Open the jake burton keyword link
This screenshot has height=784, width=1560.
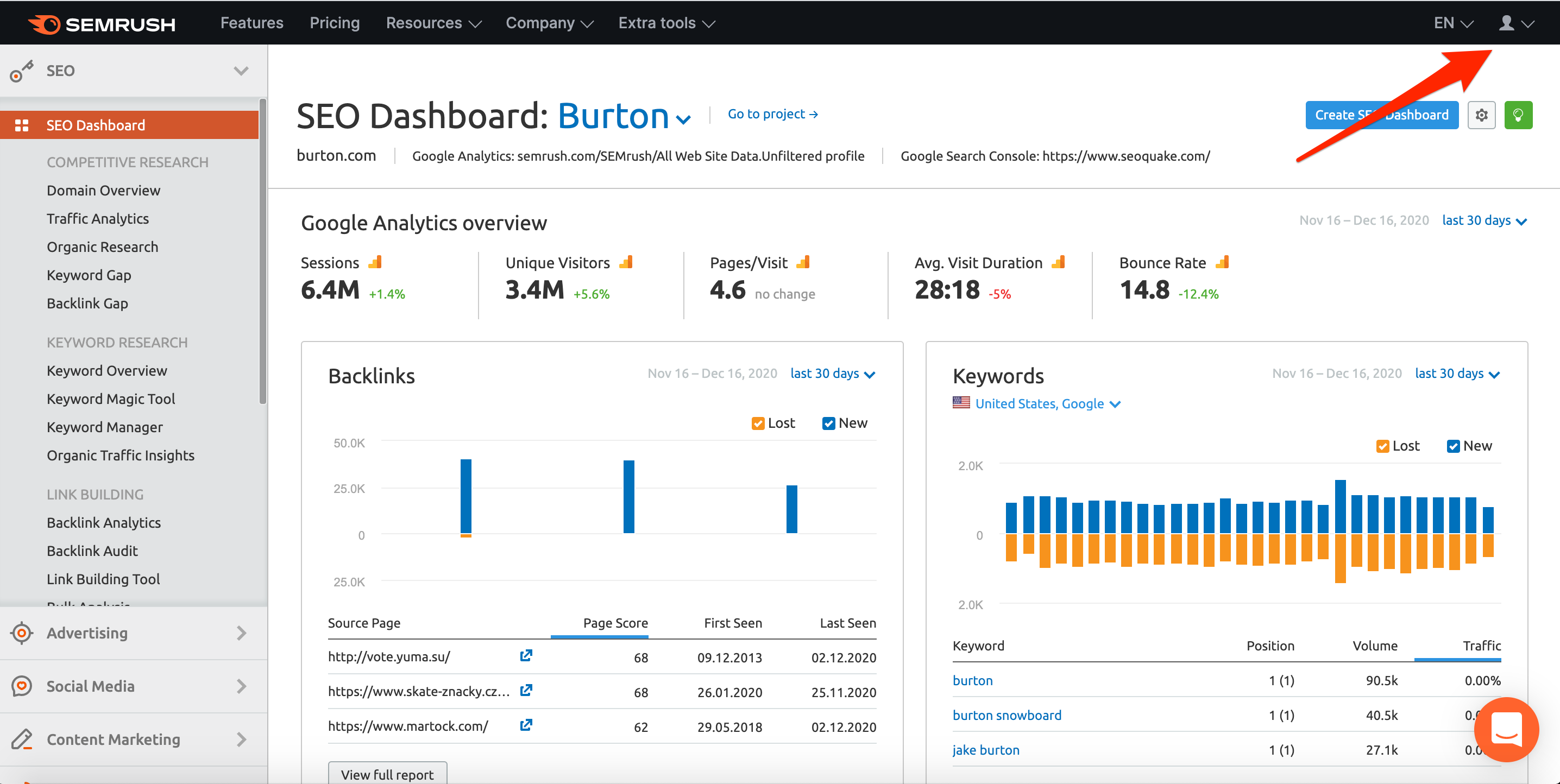986,749
